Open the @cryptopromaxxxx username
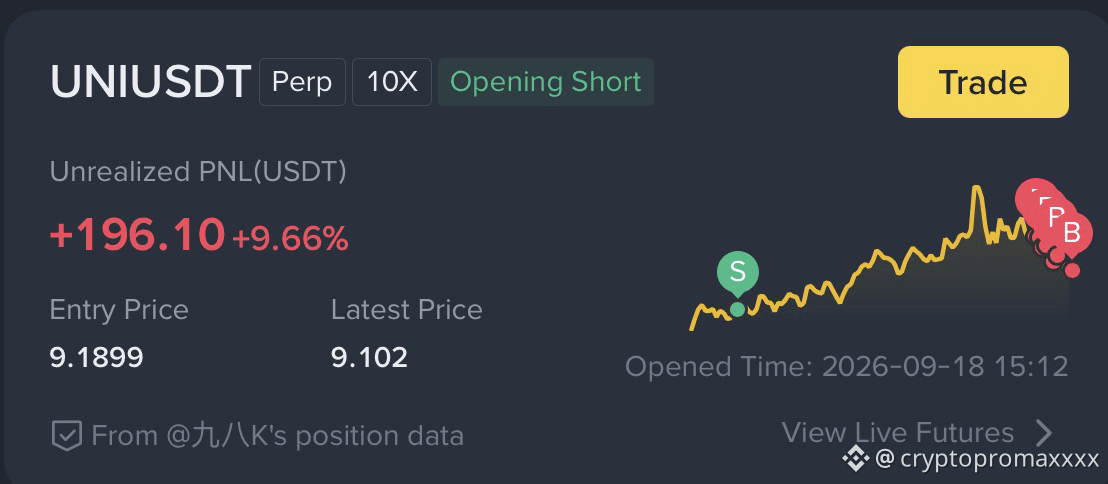This screenshot has width=1108, height=484. tap(987, 459)
